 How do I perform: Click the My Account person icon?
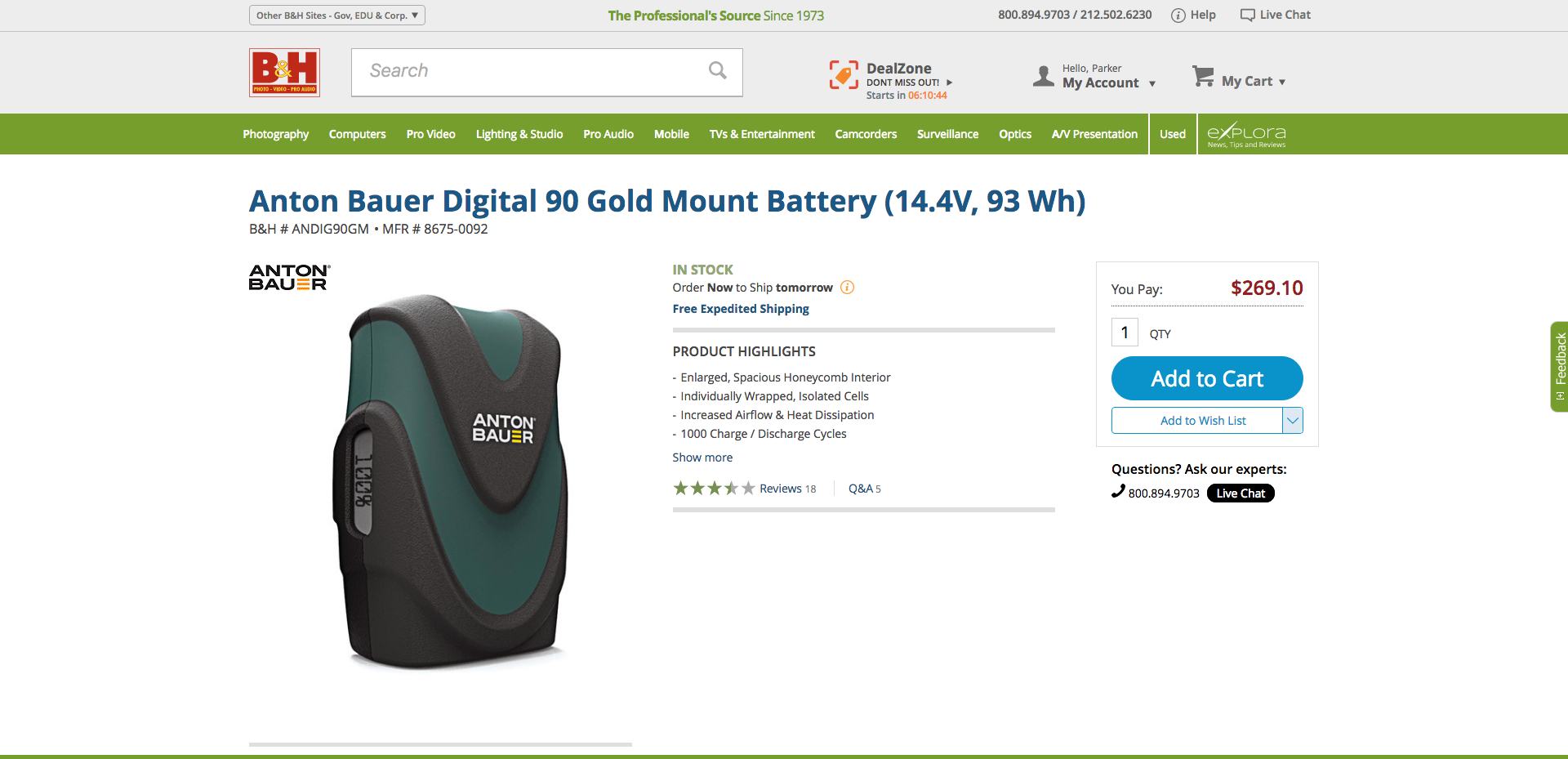coord(1044,76)
